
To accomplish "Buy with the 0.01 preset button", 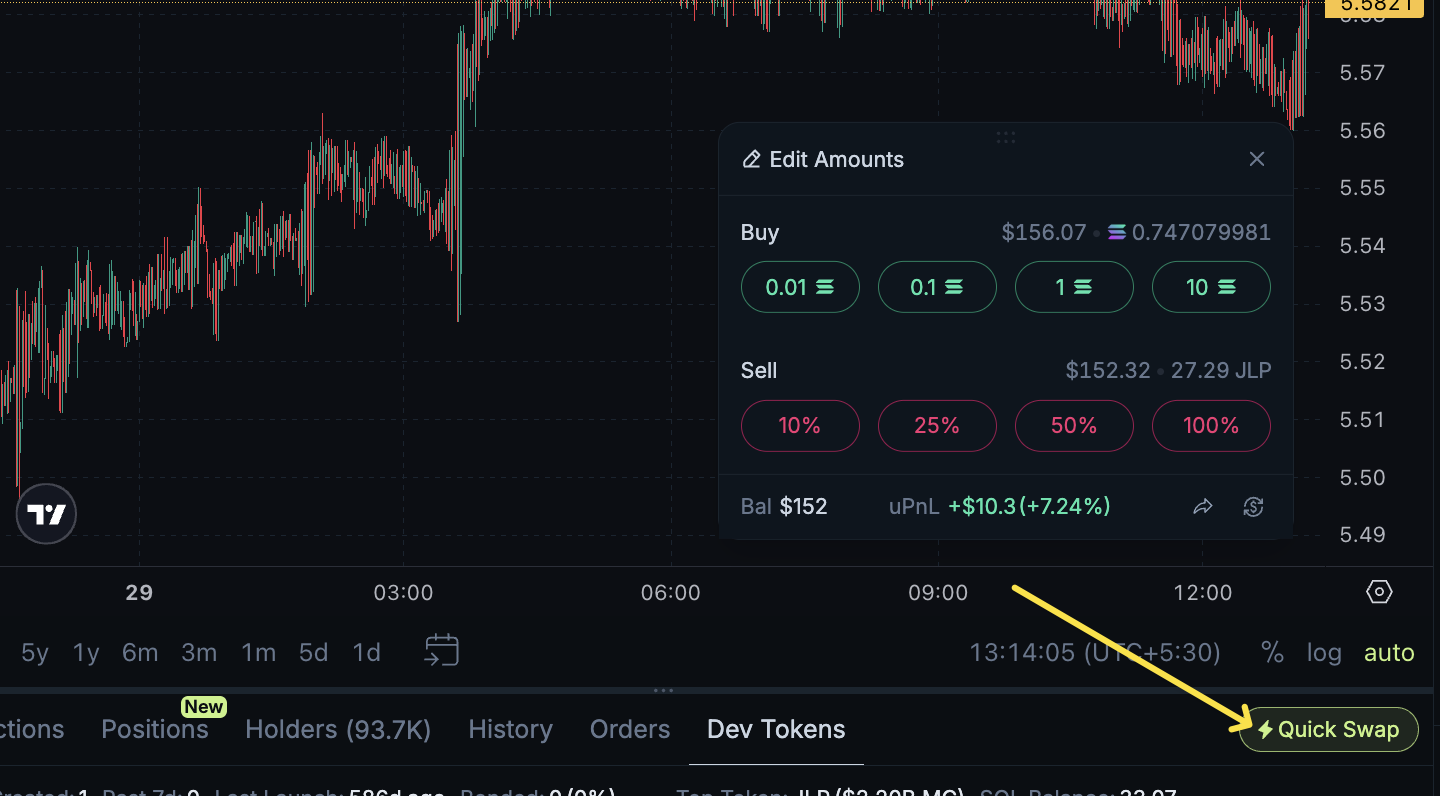I will click(800, 286).
